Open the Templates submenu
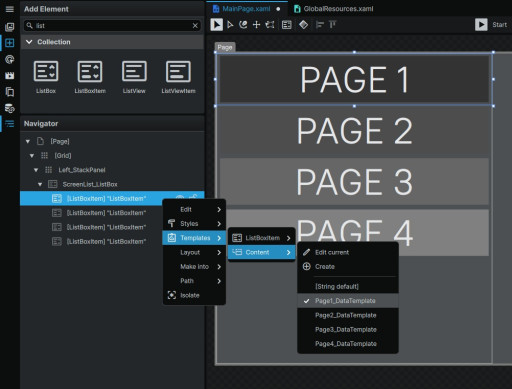 pyautogui.click(x=194, y=238)
